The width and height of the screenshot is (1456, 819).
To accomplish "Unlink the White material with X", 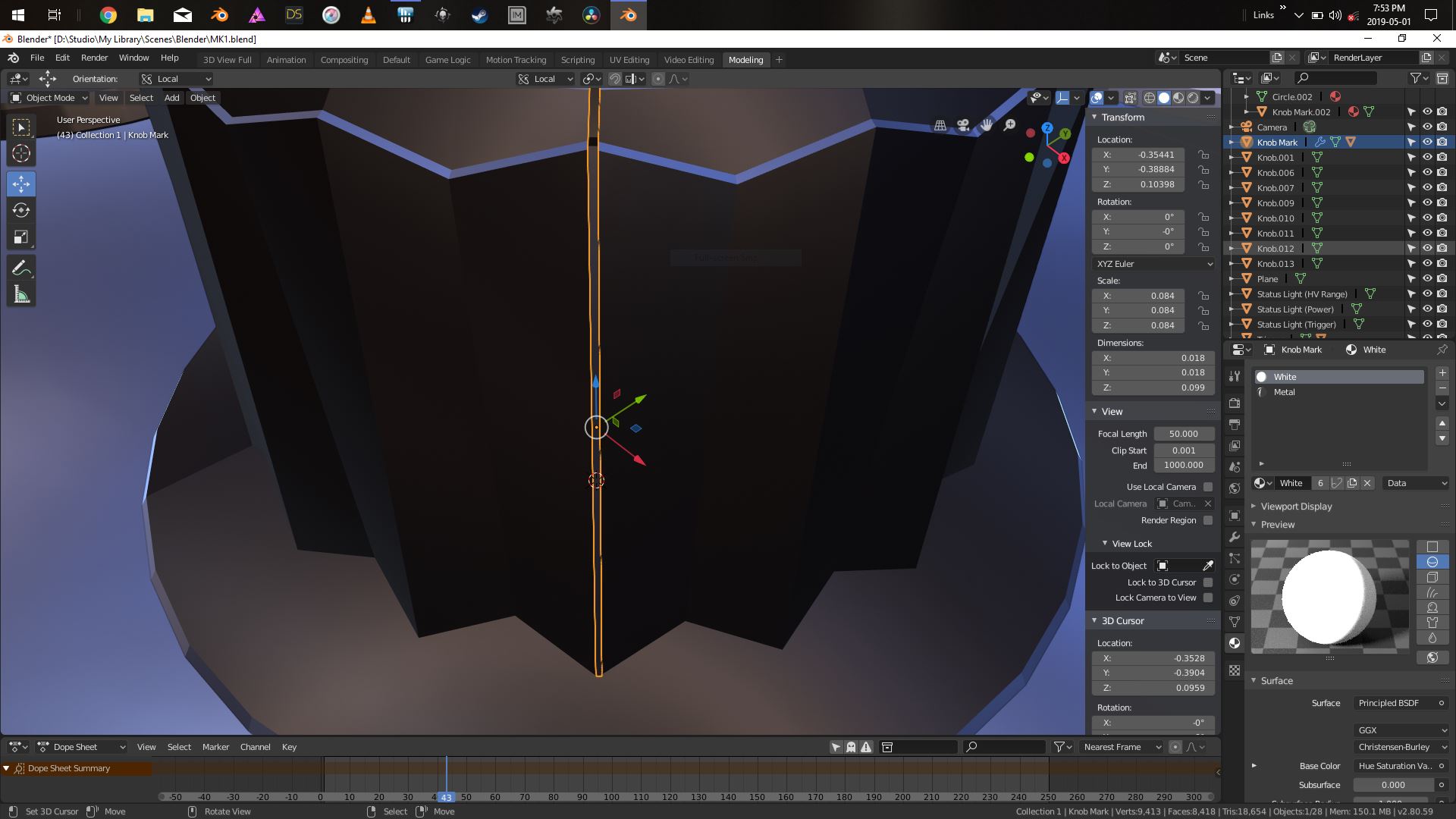I will [1367, 483].
